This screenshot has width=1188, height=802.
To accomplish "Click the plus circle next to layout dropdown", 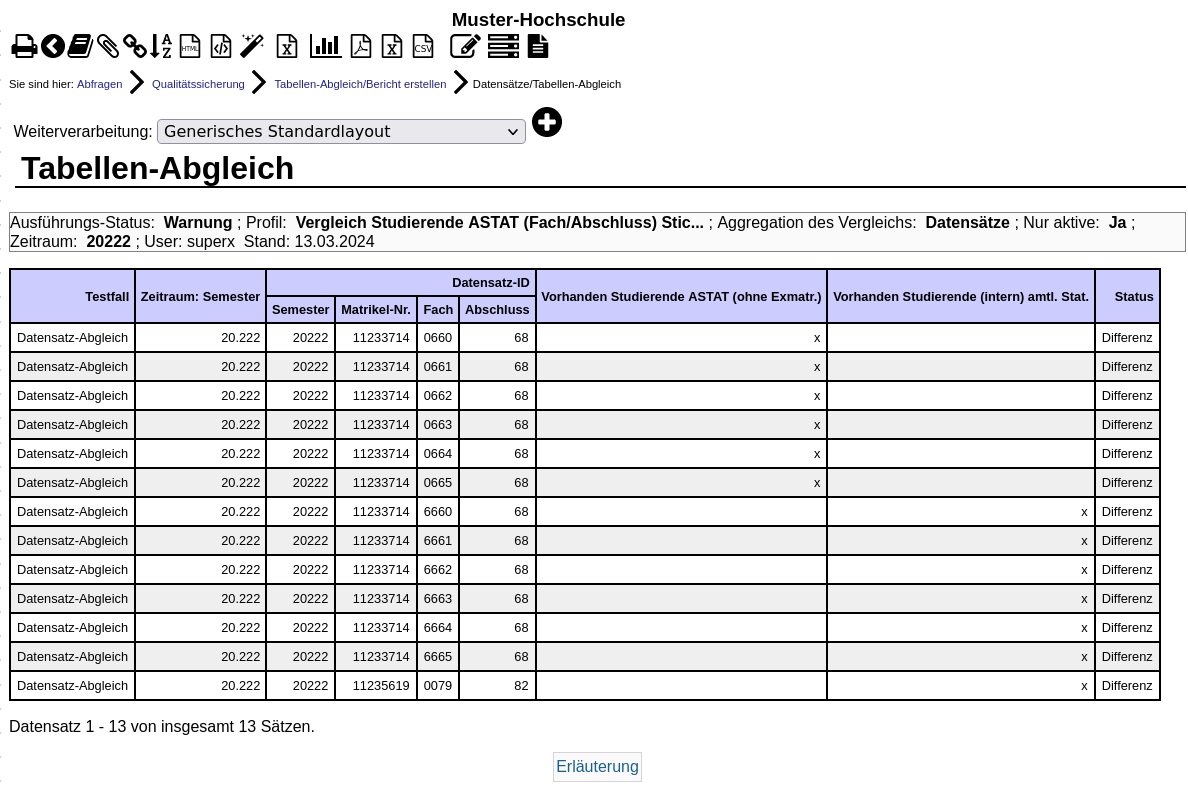I will (x=547, y=122).
